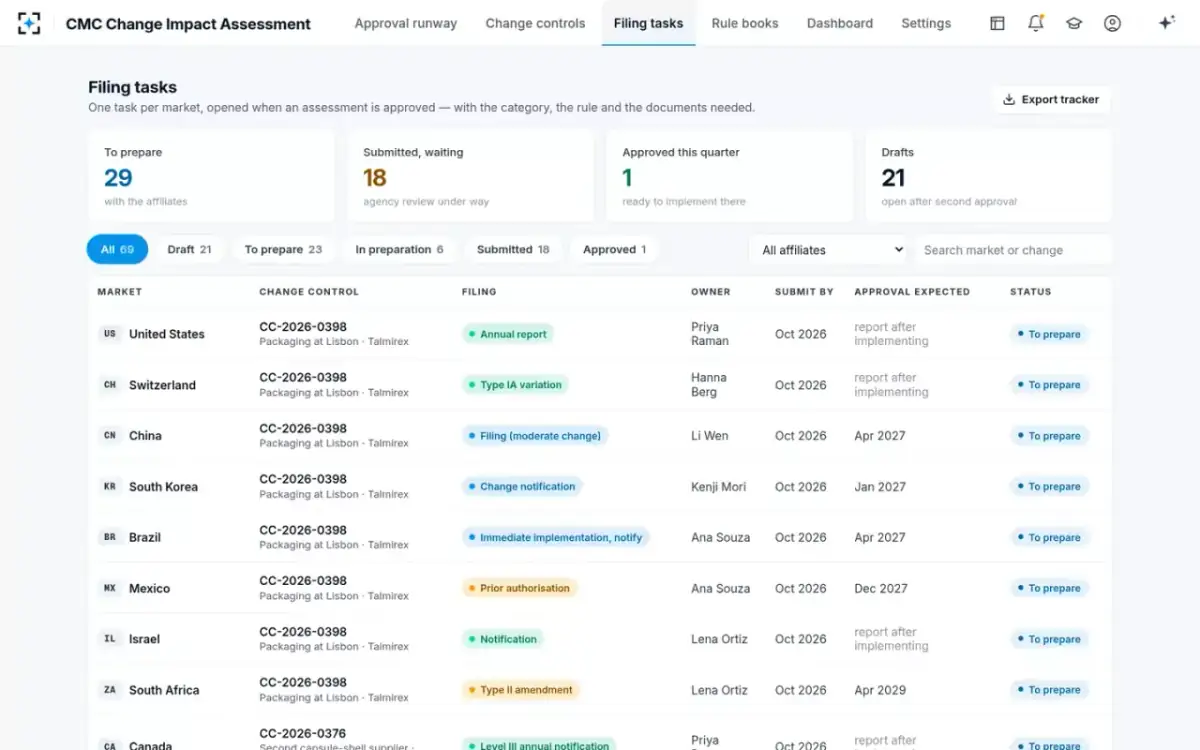Sort by Approval expected column header
This screenshot has width=1200, height=750.
tap(912, 292)
